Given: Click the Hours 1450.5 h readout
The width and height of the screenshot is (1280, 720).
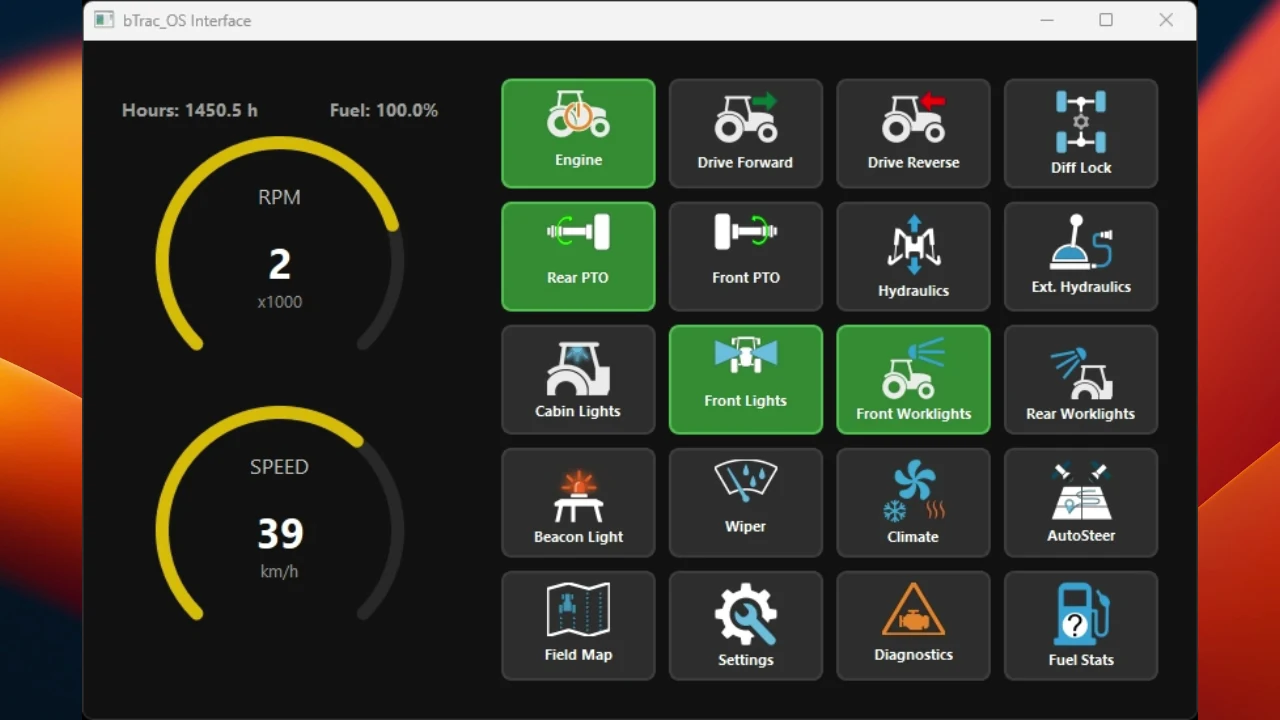Looking at the screenshot, I should click(190, 110).
